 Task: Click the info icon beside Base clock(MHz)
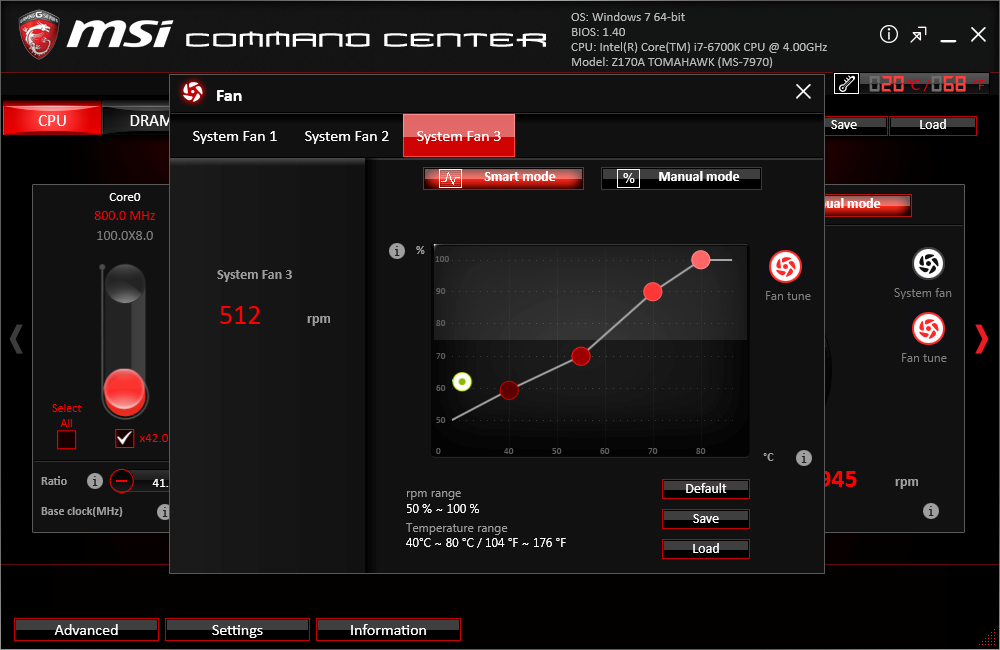point(163,512)
